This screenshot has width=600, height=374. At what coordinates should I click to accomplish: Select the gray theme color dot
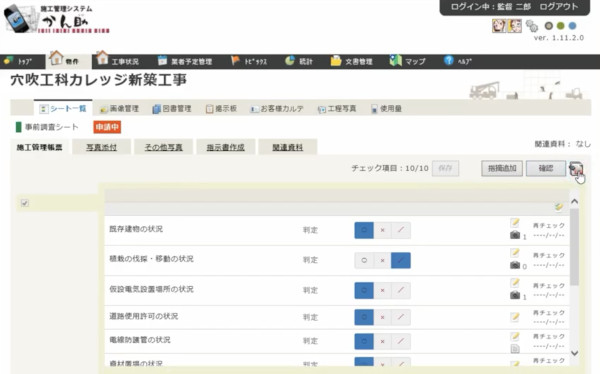click(549, 26)
